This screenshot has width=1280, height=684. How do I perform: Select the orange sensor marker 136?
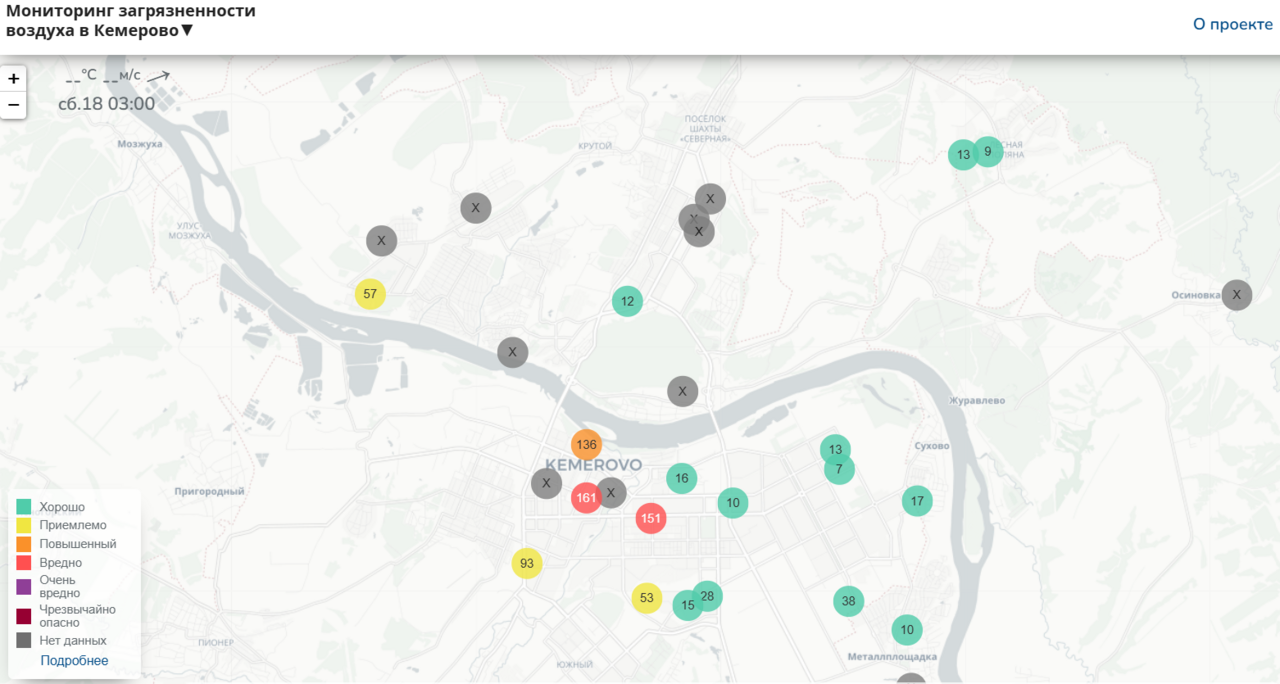[586, 444]
